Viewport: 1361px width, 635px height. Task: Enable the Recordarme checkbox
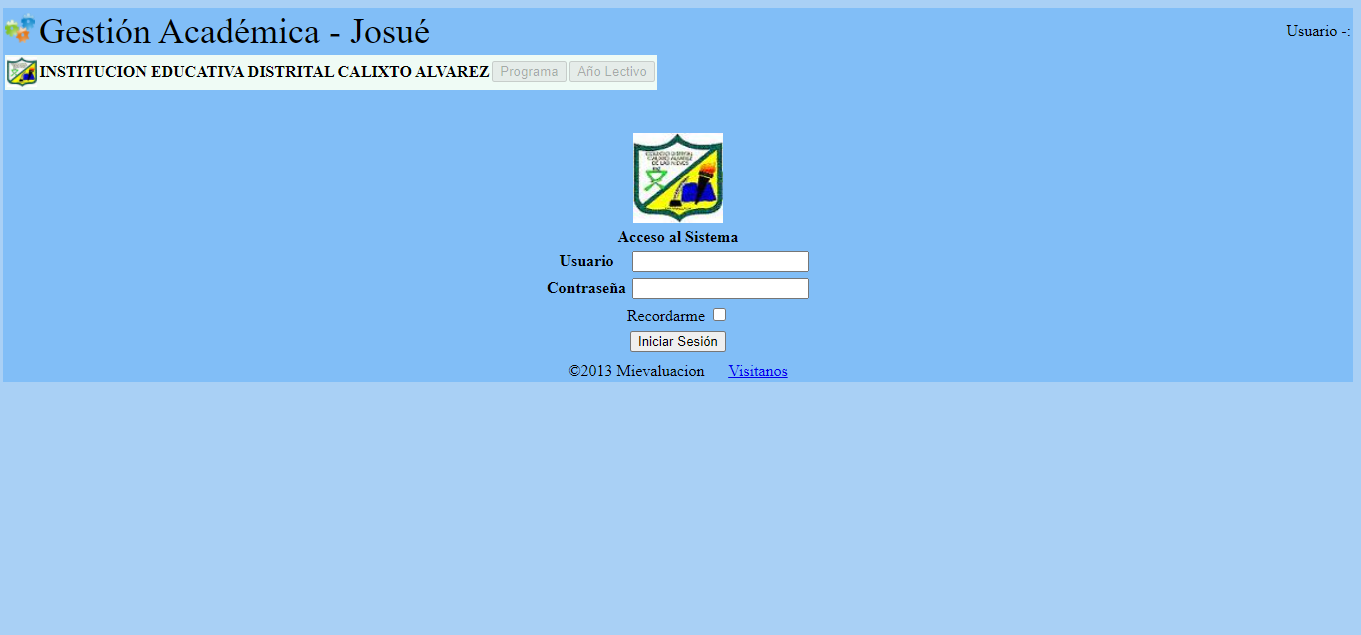coord(719,315)
